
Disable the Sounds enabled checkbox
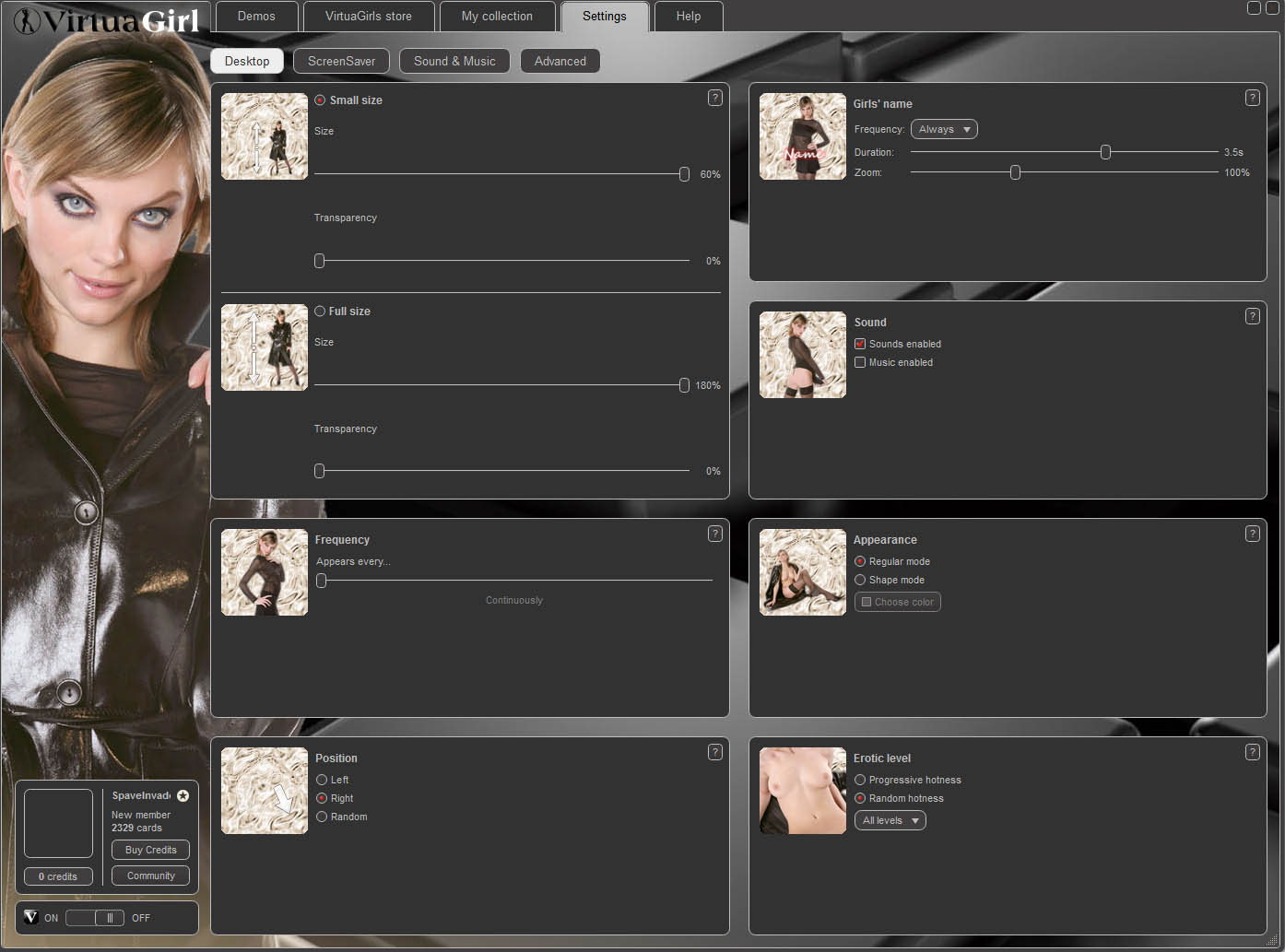tap(860, 344)
